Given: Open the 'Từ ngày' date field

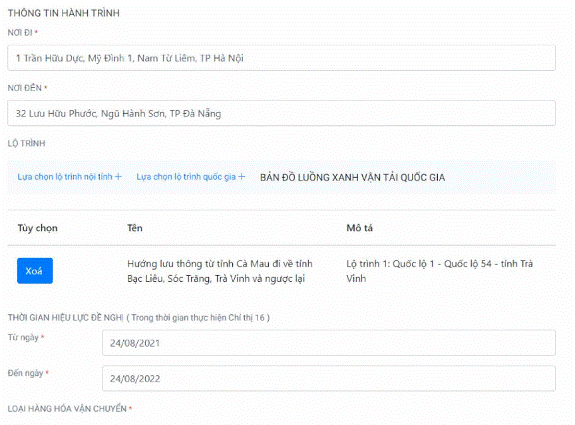Looking at the screenshot, I should pos(329,343).
